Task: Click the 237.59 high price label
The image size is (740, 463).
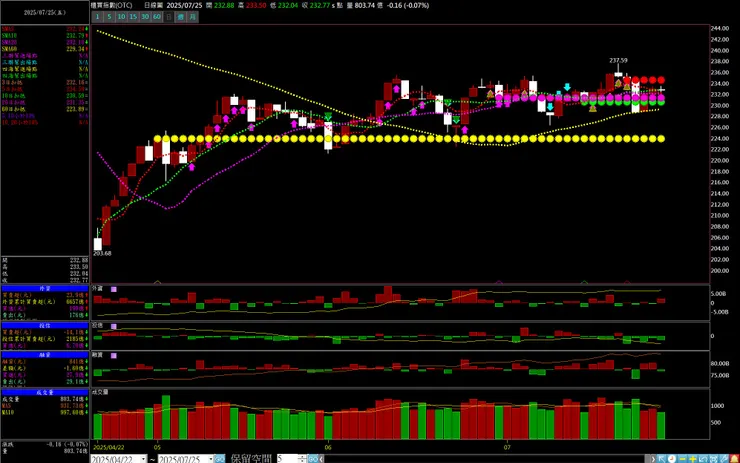Action: tap(618, 60)
